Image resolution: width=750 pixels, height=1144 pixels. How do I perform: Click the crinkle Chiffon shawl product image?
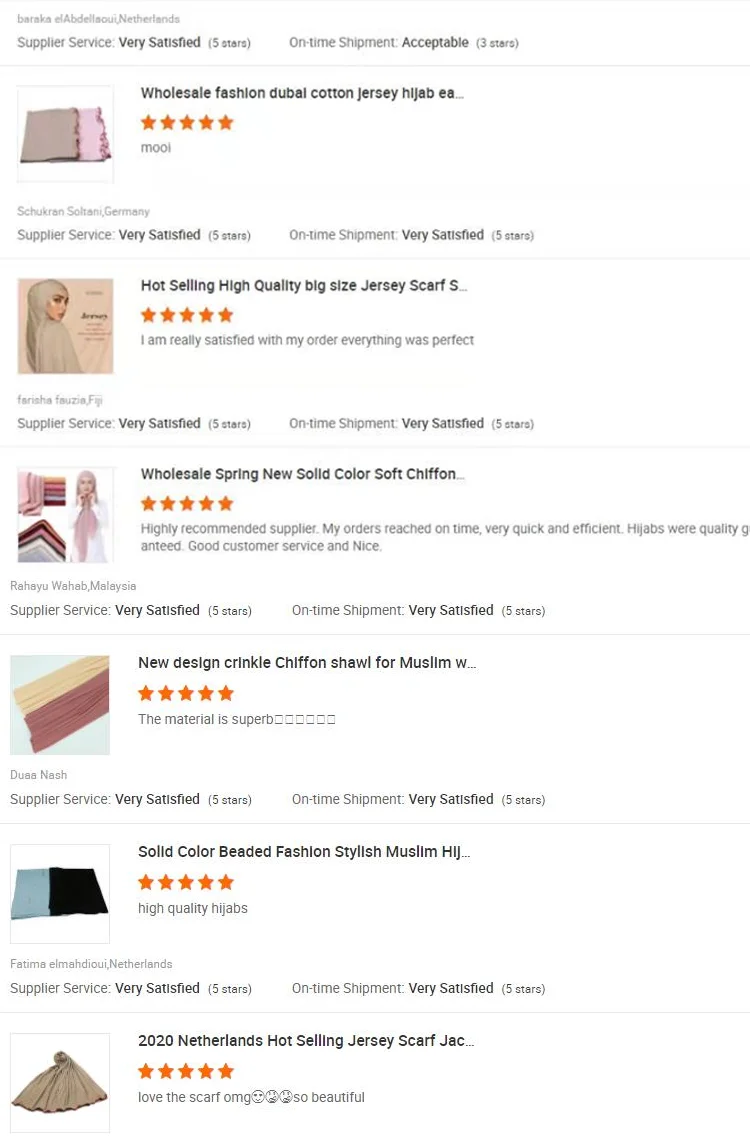[x=60, y=704]
